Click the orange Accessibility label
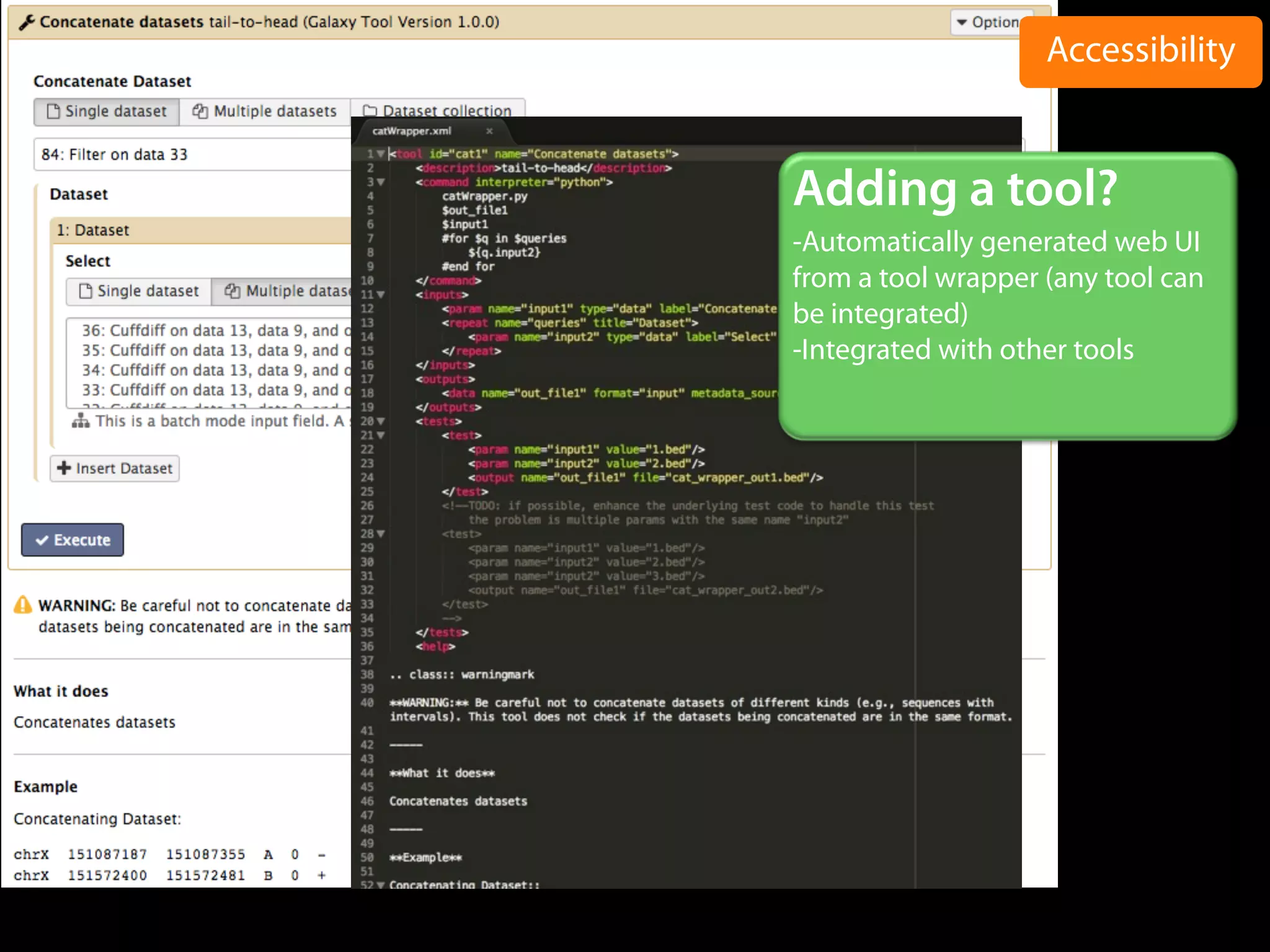 coord(1141,51)
